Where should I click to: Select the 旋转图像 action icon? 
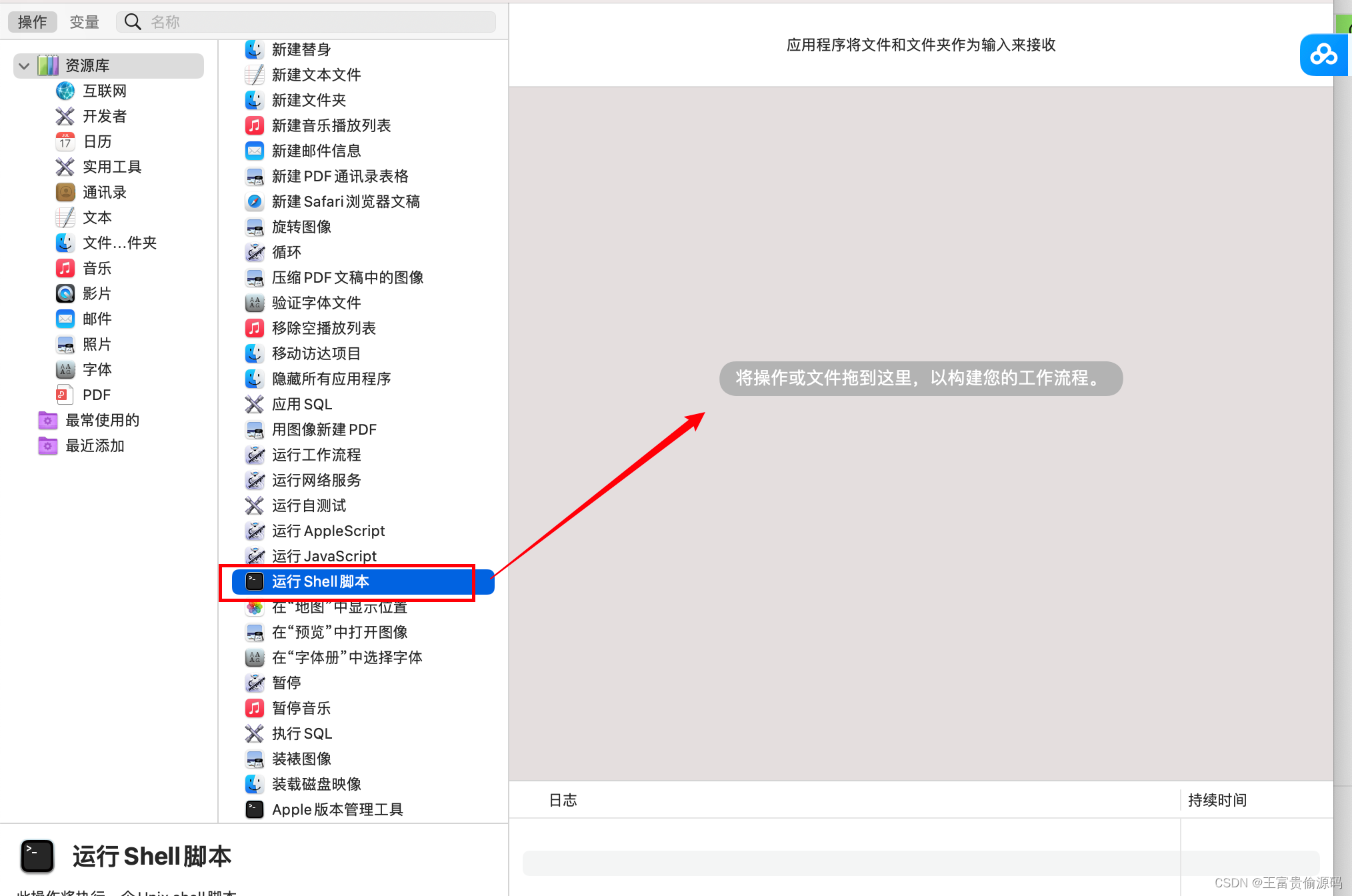pyautogui.click(x=255, y=227)
